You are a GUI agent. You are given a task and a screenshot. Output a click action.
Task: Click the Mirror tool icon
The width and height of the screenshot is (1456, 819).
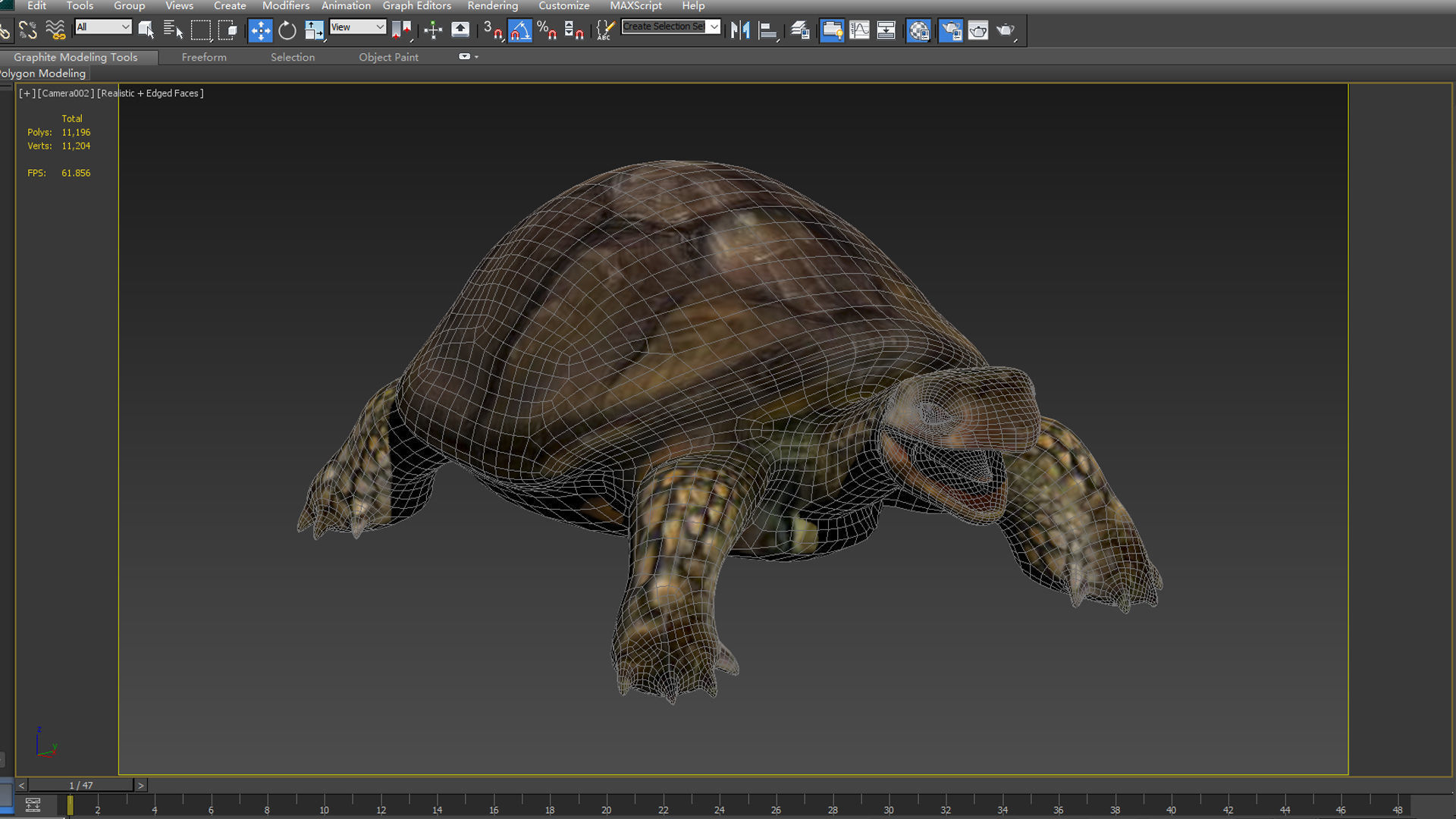tap(740, 30)
